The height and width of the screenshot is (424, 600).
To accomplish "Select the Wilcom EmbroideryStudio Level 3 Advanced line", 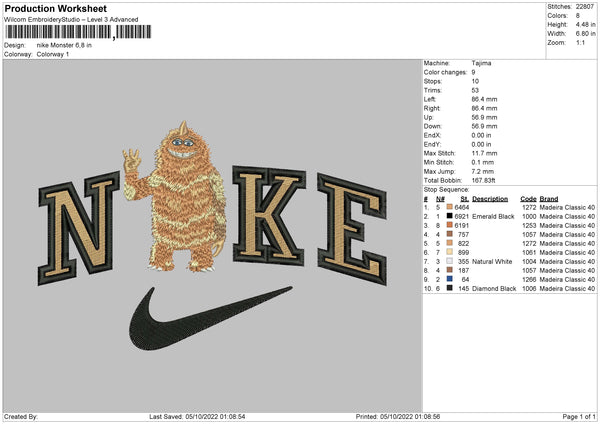I will tap(71, 20).
